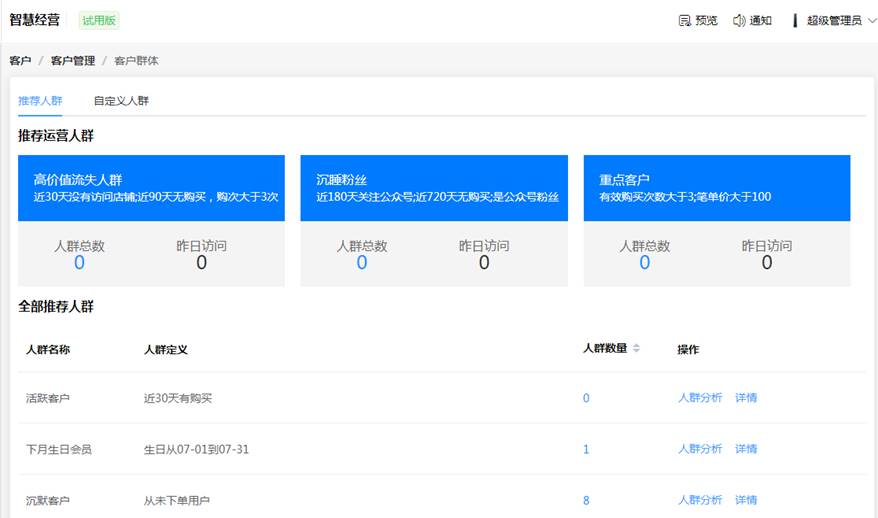Switch to the 推荐人群 tab
878x518 pixels.
tap(40, 101)
